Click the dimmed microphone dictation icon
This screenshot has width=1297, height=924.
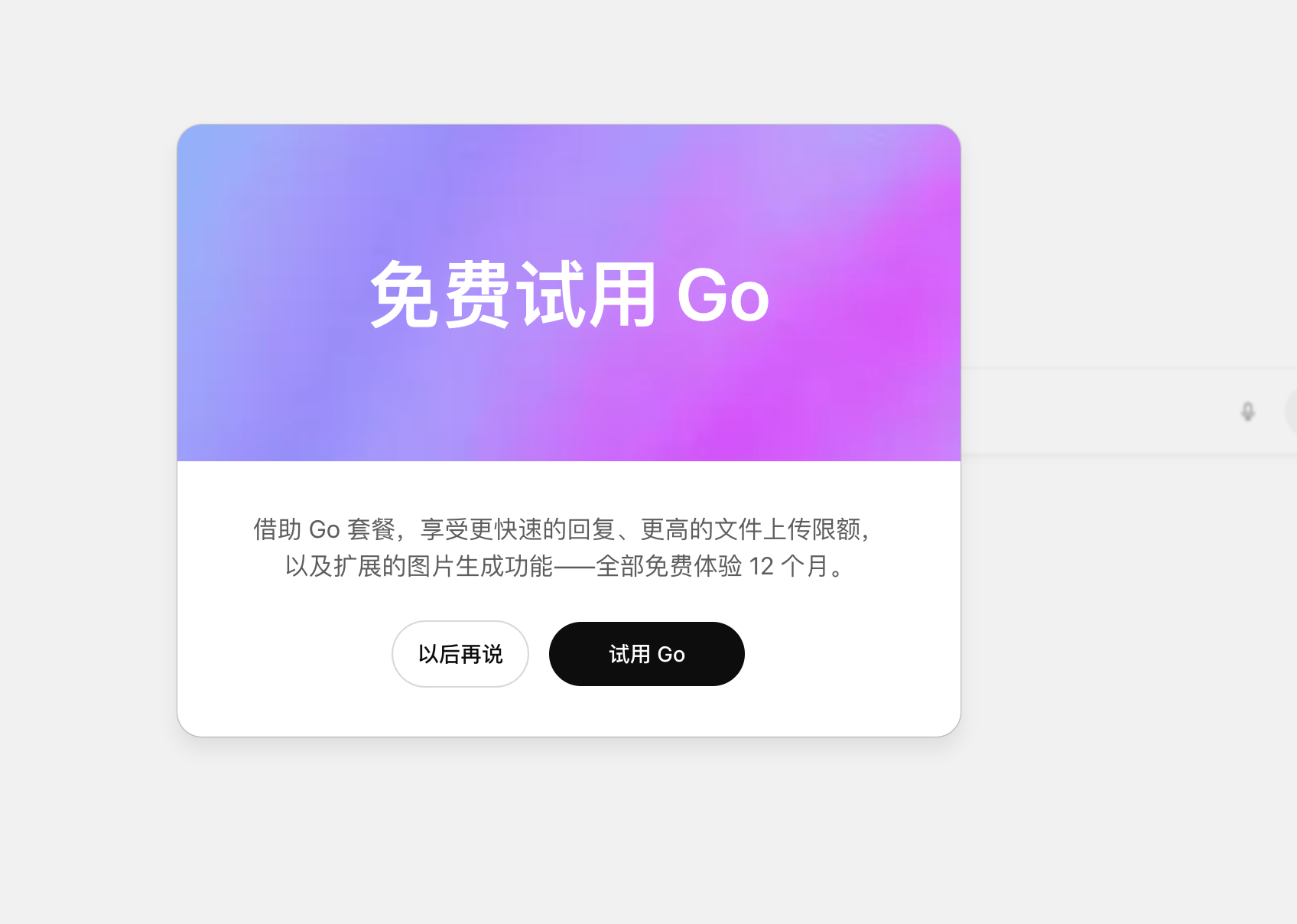click(x=1247, y=412)
